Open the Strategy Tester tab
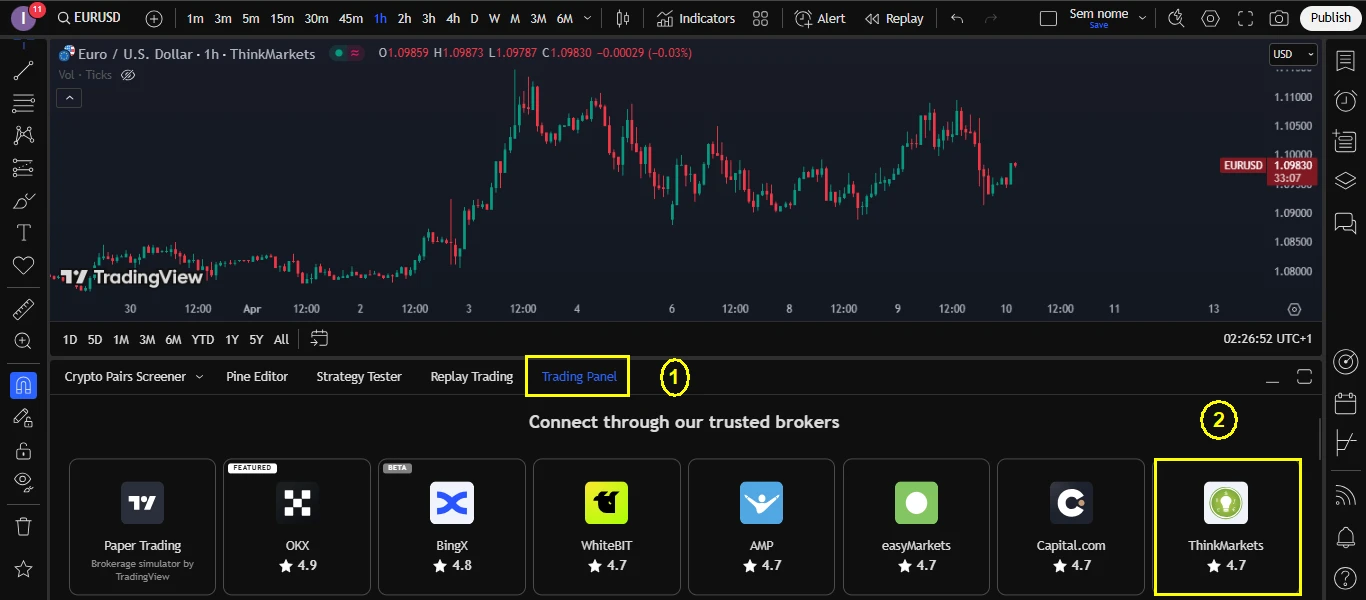This screenshot has height=600, width=1366. click(359, 377)
